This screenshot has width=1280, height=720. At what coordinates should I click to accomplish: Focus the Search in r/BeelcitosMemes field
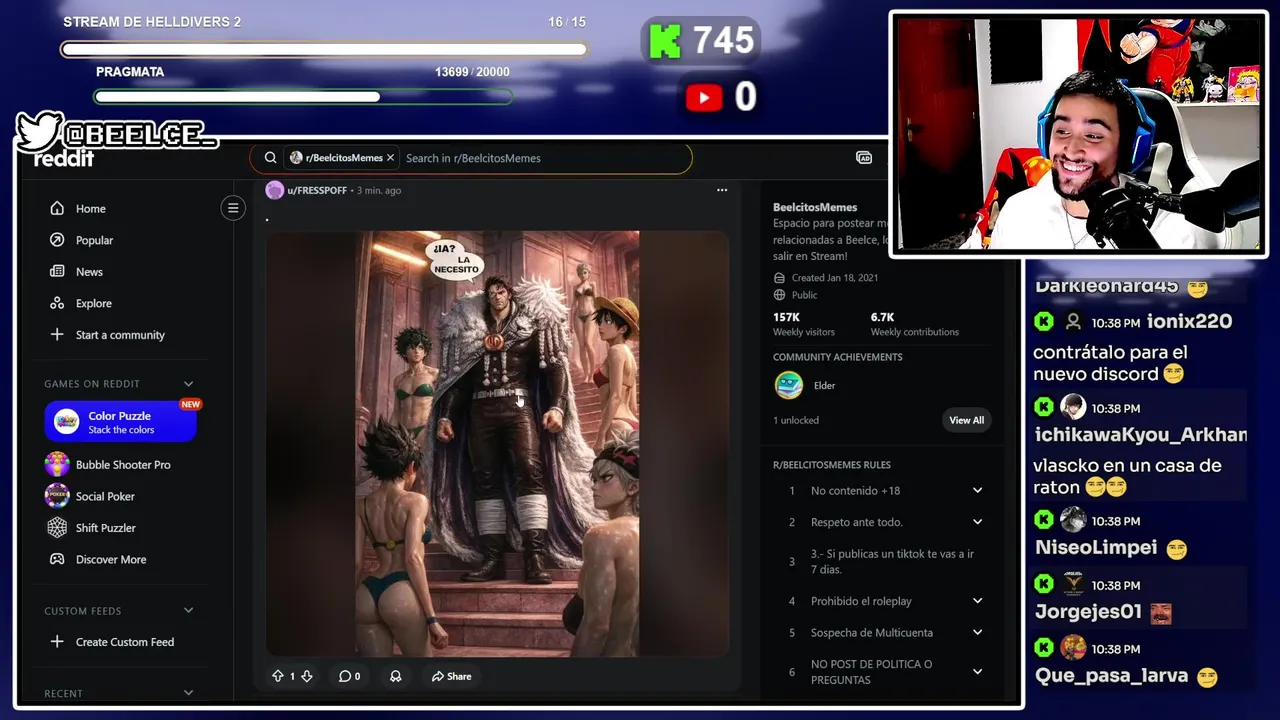coord(540,158)
